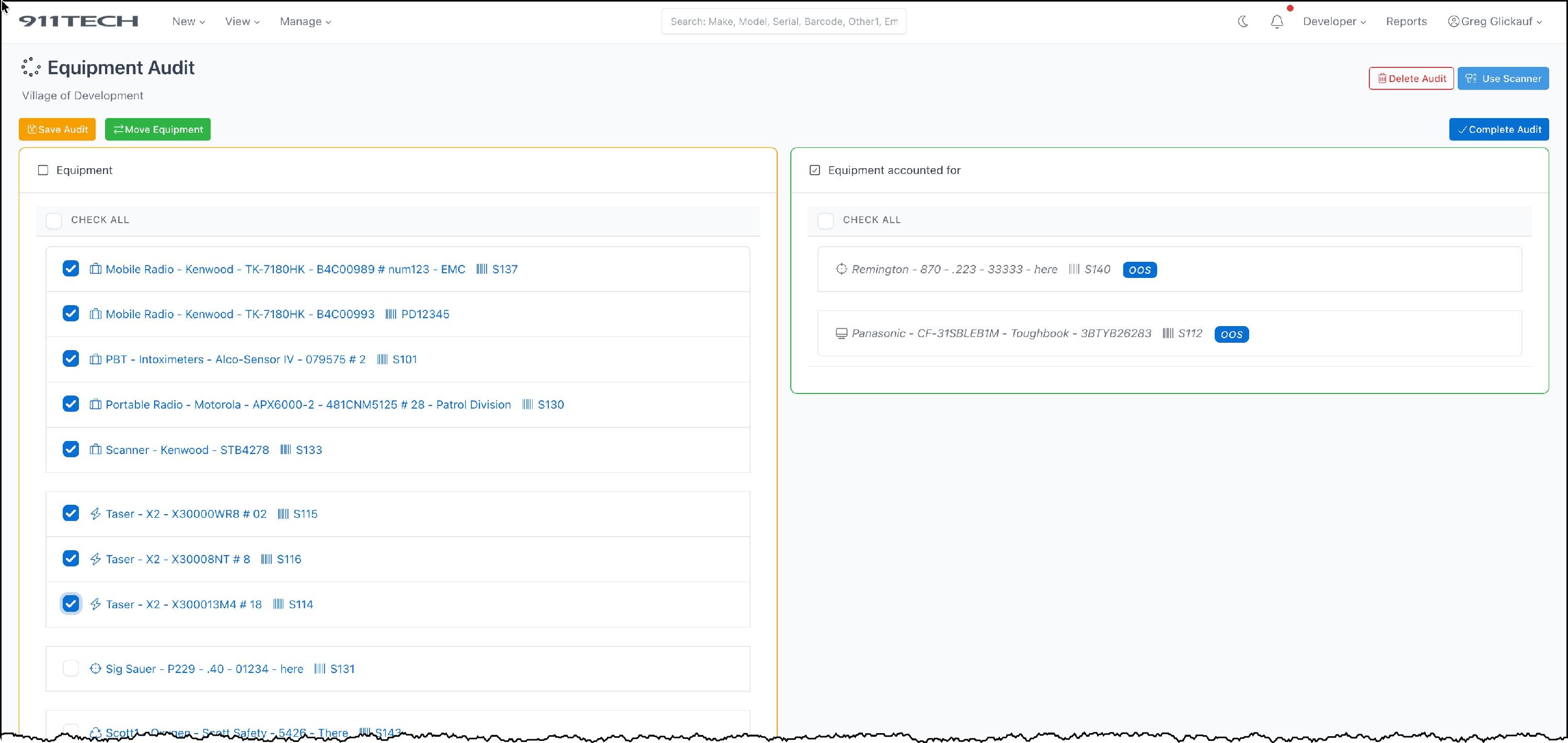Image resolution: width=1568 pixels, height=743 pixels.
Task: Click lightning icon on Taser X30000WR8 row
Action: (96, 514)
